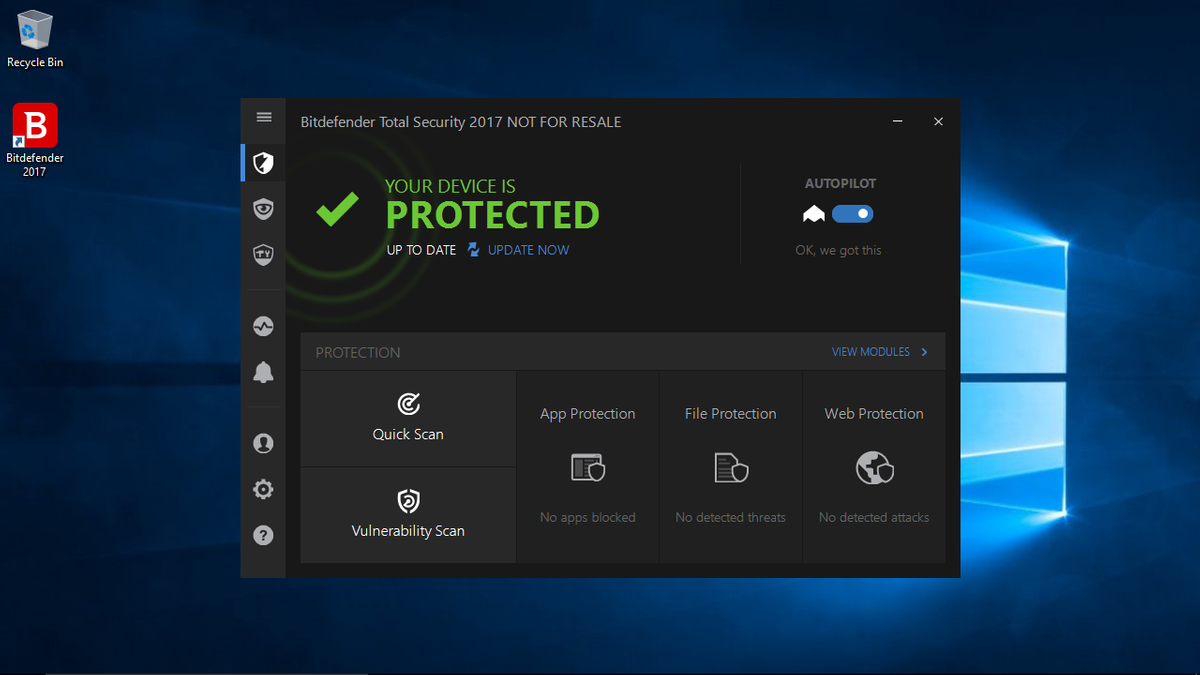Image resolution: width=1200 pixels, height=675 pixels.
Task: Click the App Protection icon
Action: tap(588, 467)
